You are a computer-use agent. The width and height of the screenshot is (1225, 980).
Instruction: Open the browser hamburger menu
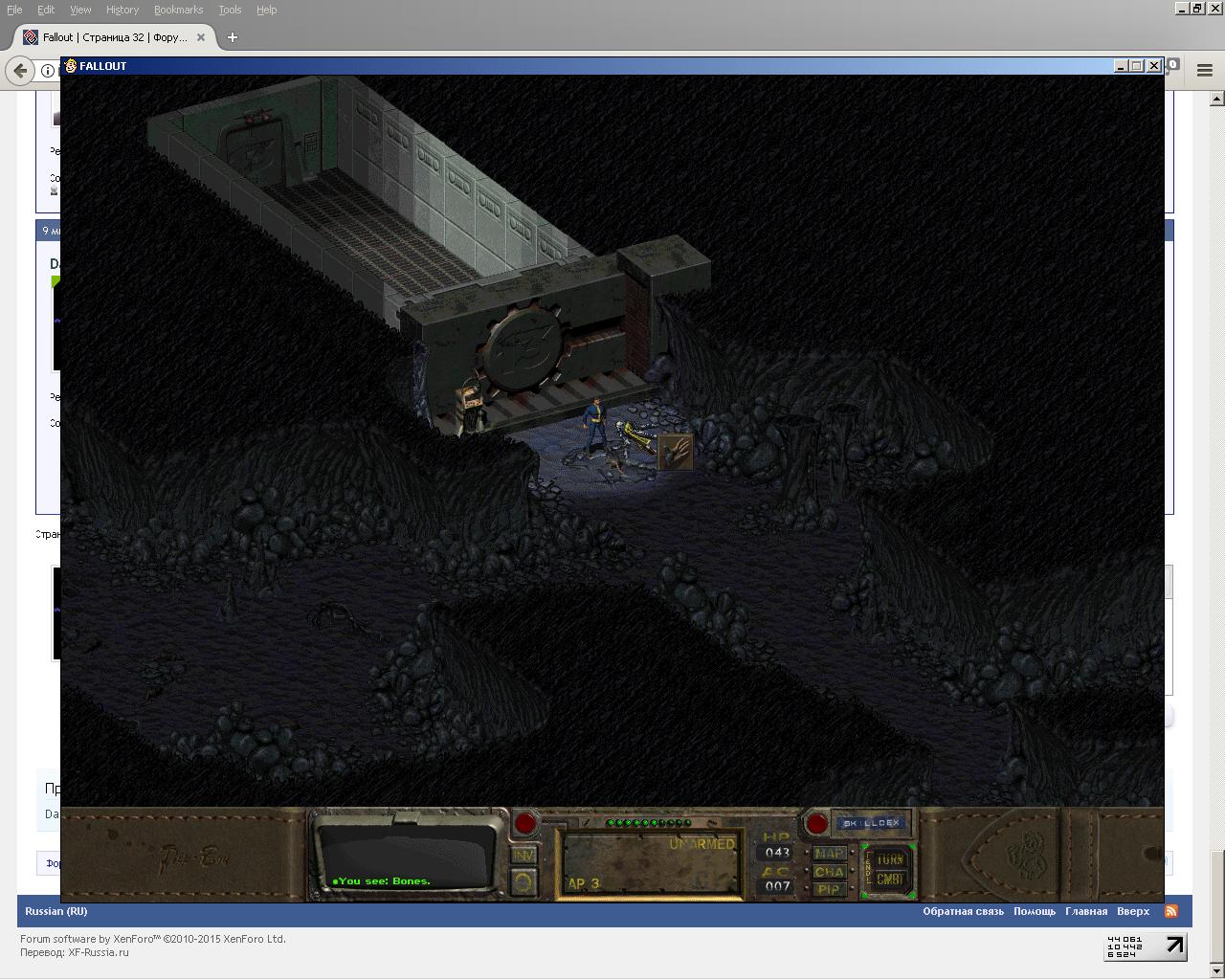coord(1205,70)
